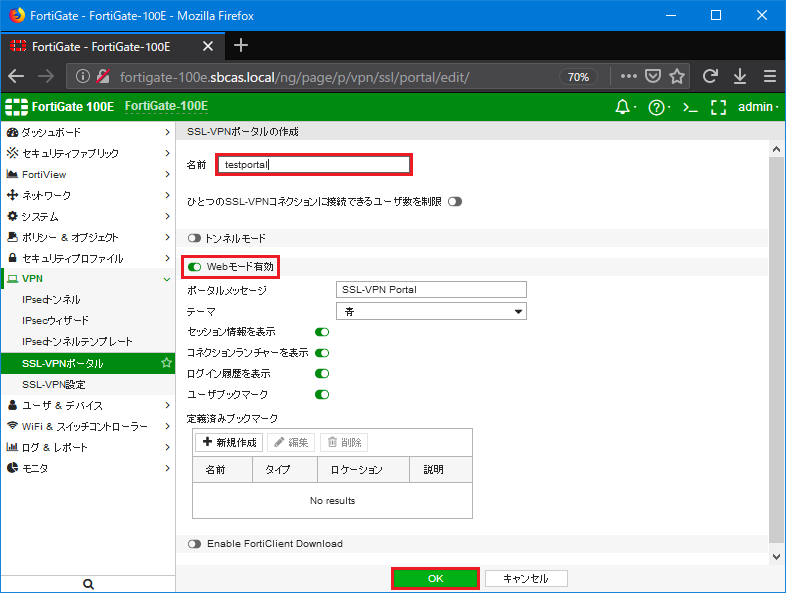
Task: Open the page actions three-dots icon
Action: (629, 76)
